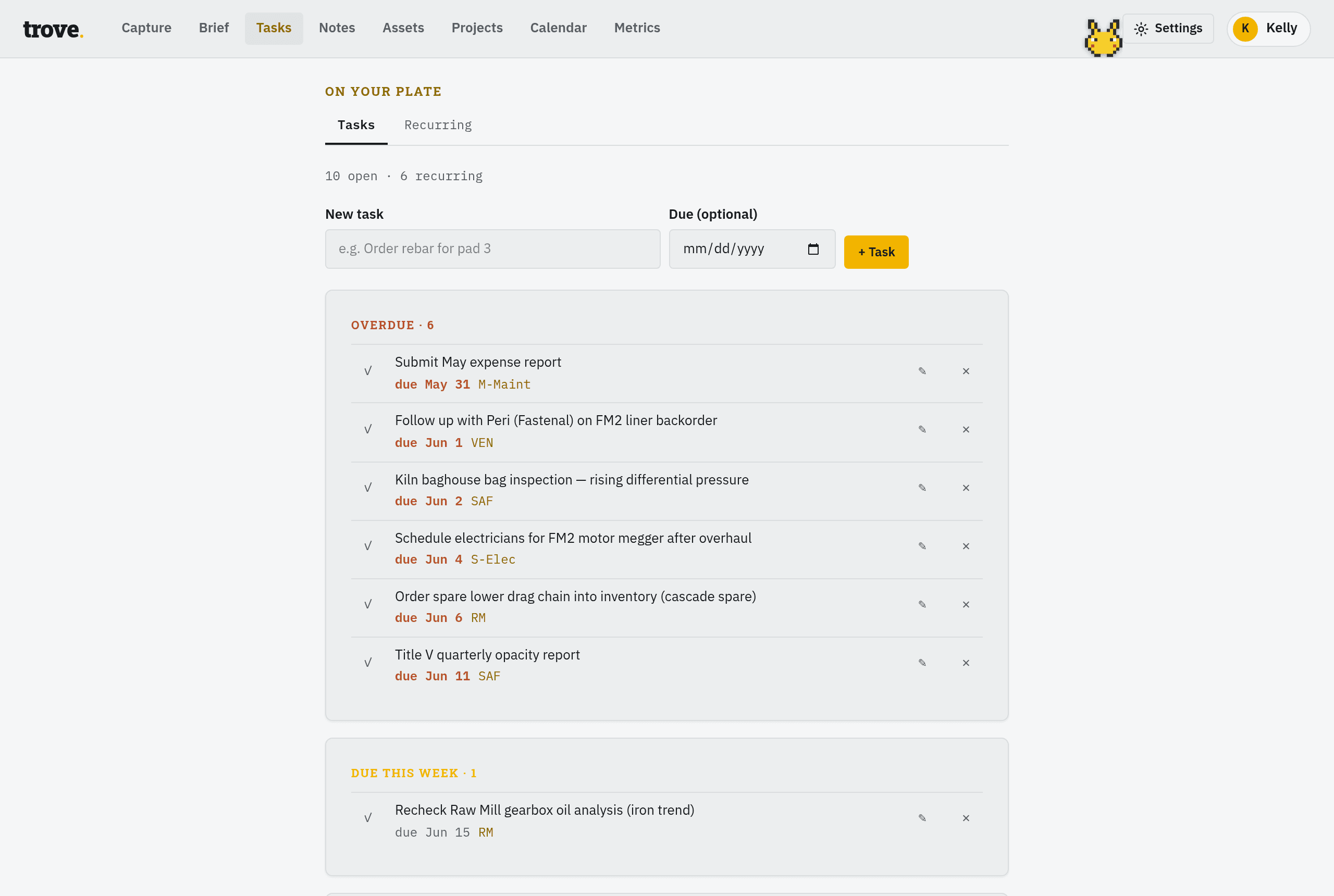Click the M-Maint tag
This screenshot has width=1334, height=896.
click(504, 384)
